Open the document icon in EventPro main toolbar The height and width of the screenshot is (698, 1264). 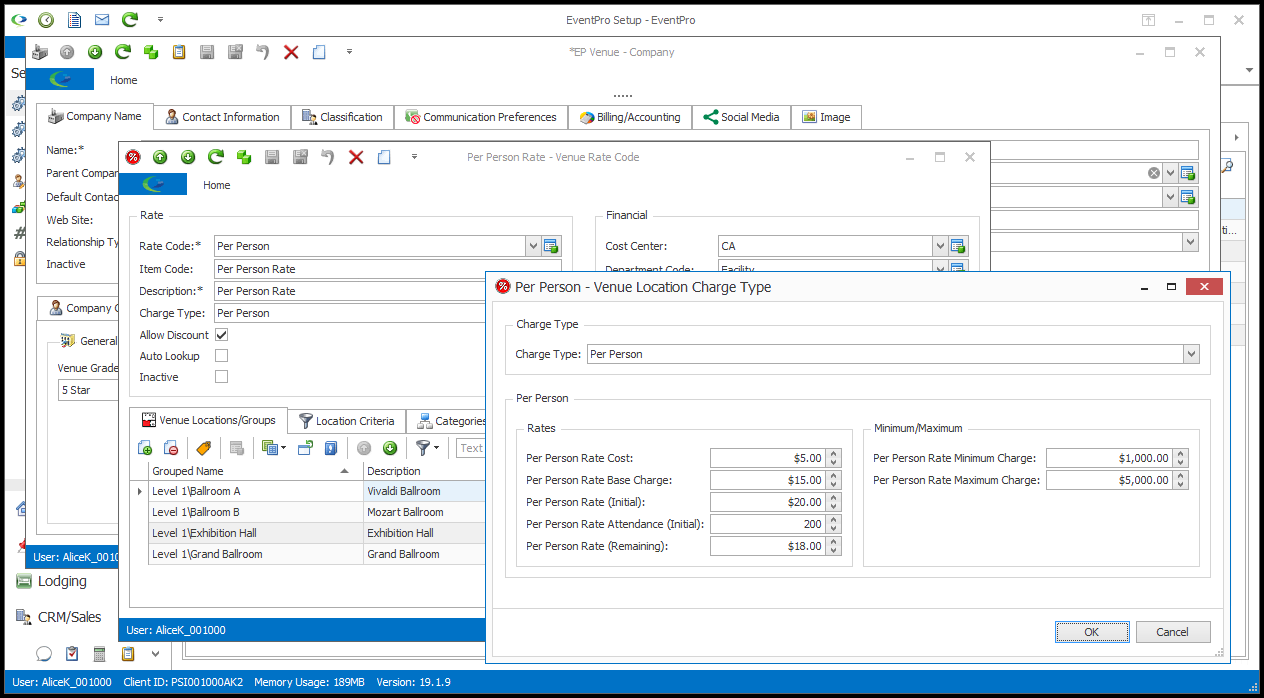(x=74, y=20)
